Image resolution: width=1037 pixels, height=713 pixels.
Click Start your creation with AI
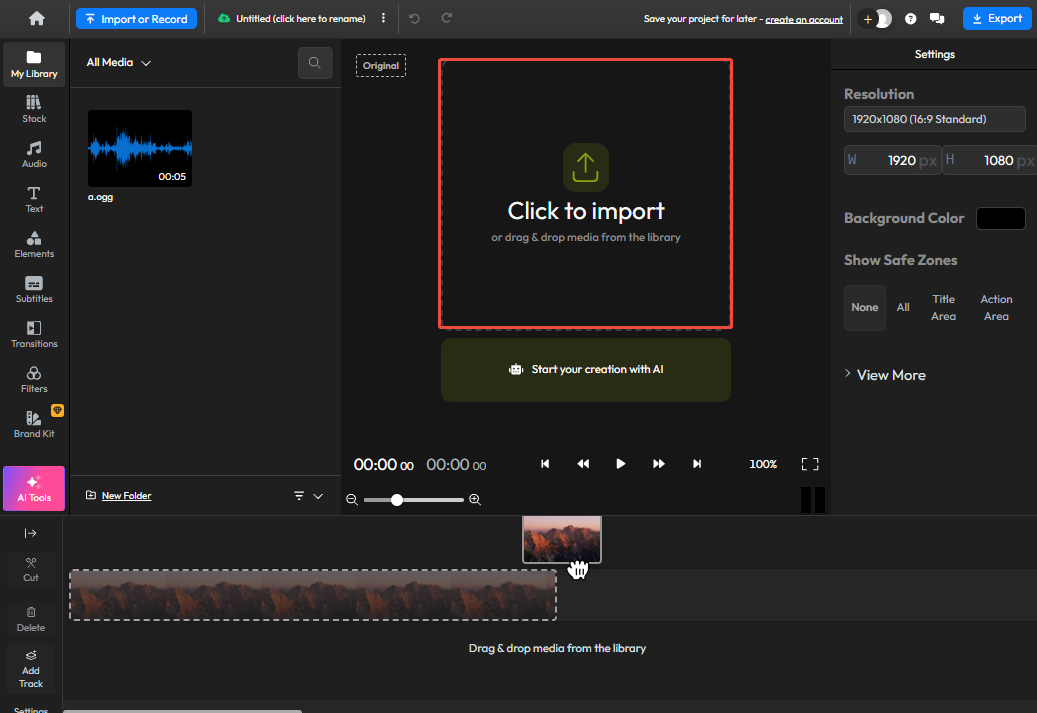(x=585, y=369)
